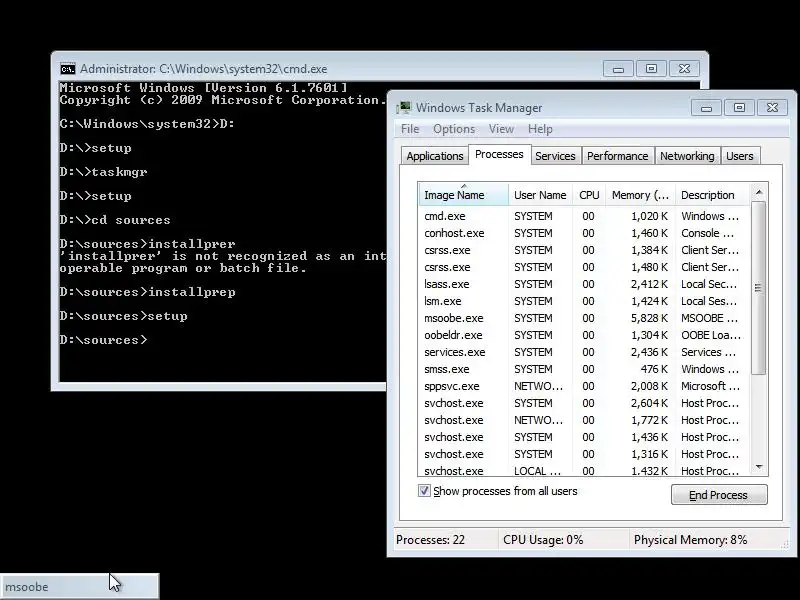Image resolution: width=800 pixels, height=600 pixels.
Task: Select the Processes tab
Action: pyautogui.click(x=499, y=154)
